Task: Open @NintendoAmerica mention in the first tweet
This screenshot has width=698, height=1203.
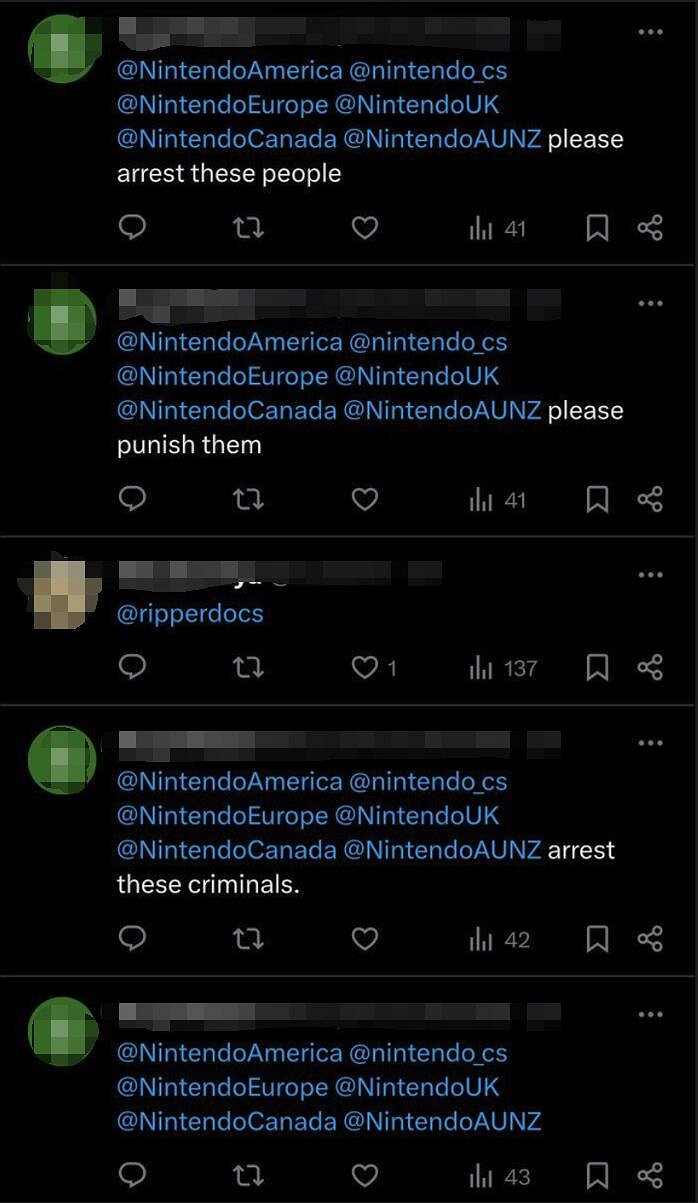Action: pos(230,70)
